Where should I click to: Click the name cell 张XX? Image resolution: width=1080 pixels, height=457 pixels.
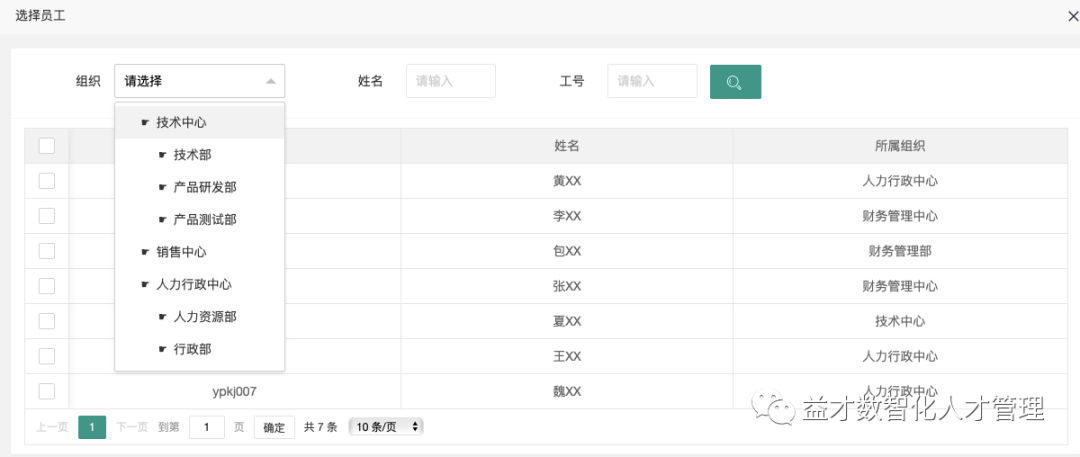click(x=567, y=286)
